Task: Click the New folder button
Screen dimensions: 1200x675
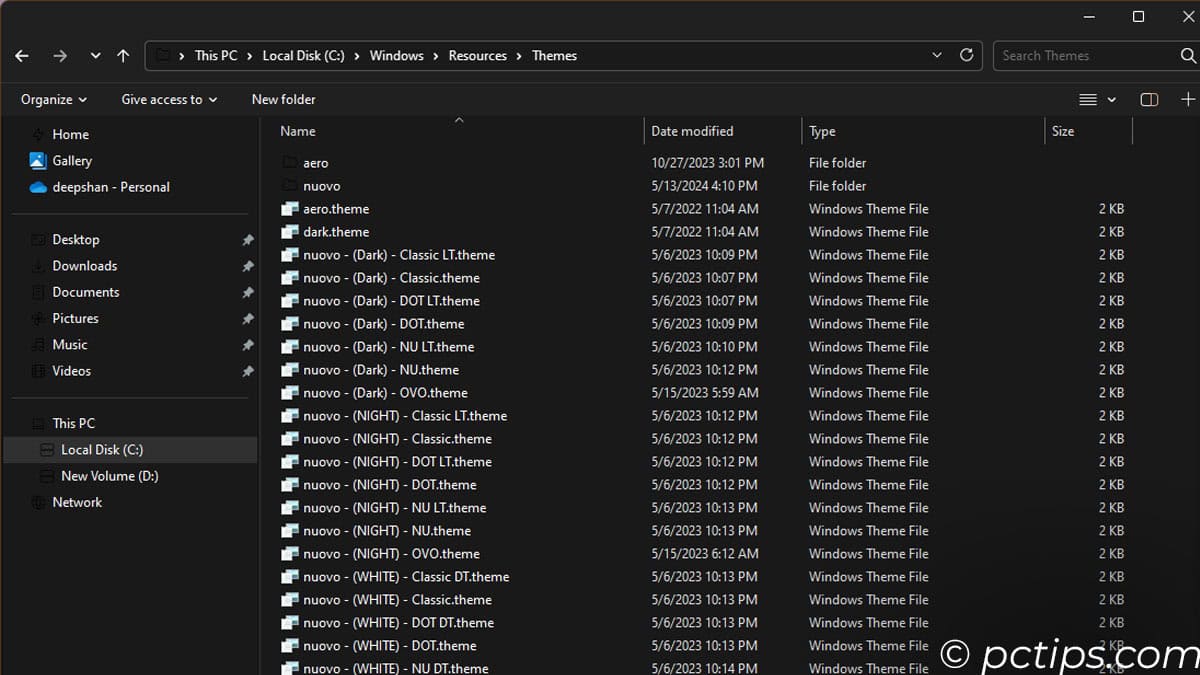Action: 283,99
